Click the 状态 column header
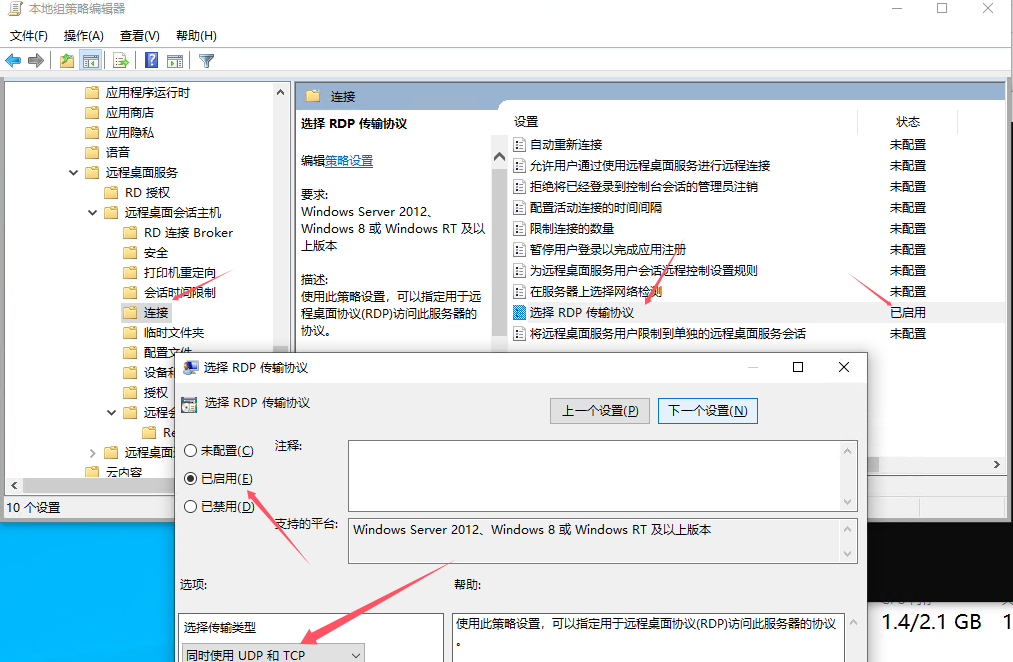Screen dimensions: 1013x662 coord(908,121)
